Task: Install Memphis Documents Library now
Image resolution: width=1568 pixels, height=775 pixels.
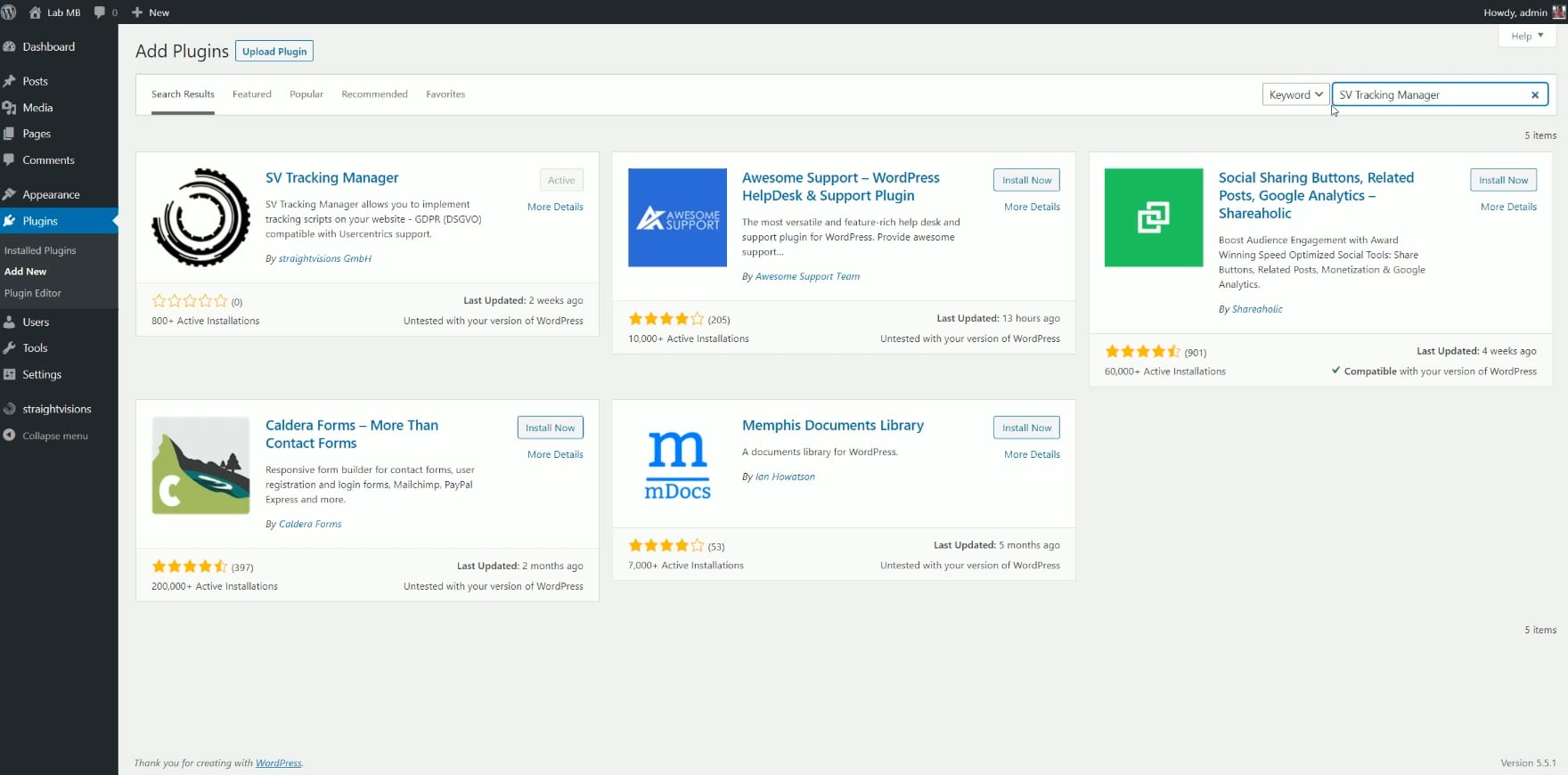Action: 1026,428
